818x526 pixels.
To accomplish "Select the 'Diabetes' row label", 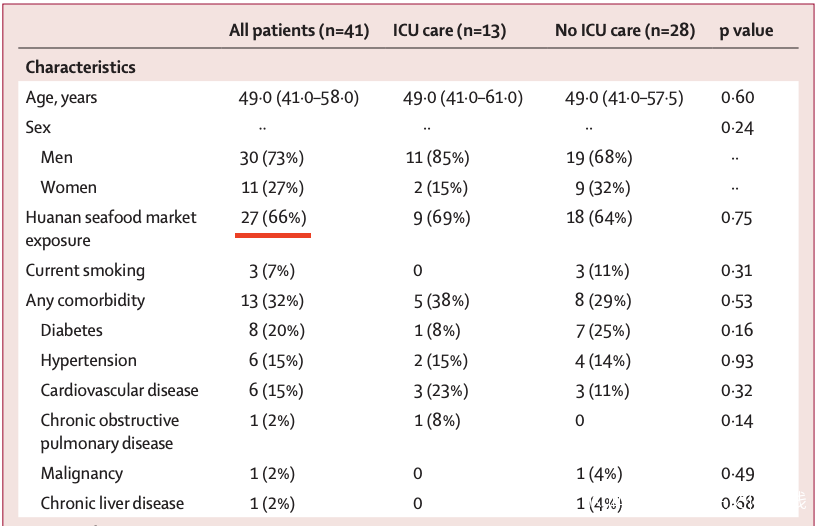I will (72, 331).
